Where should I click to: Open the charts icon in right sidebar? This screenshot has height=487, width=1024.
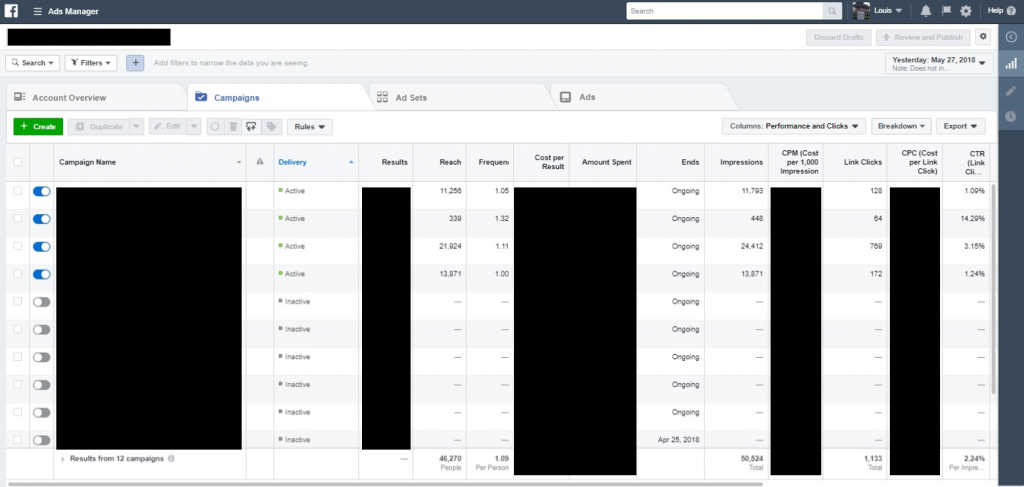pyautogui.click(x=1011, y=63)
